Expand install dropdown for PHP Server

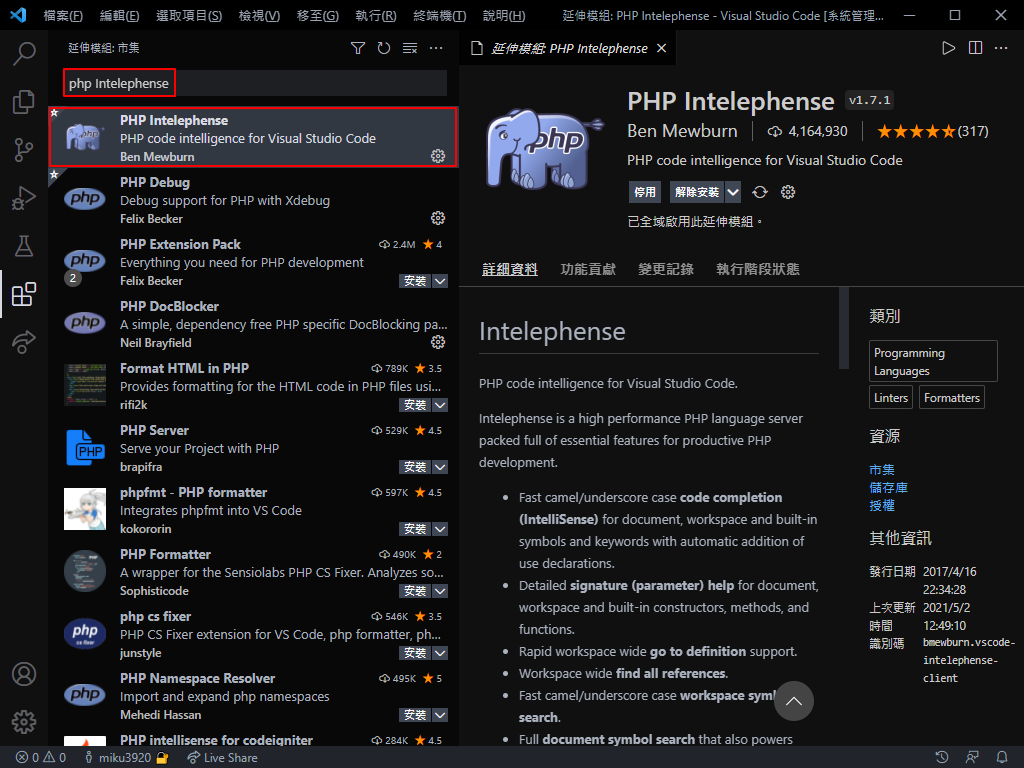click(x=441, y=467)
